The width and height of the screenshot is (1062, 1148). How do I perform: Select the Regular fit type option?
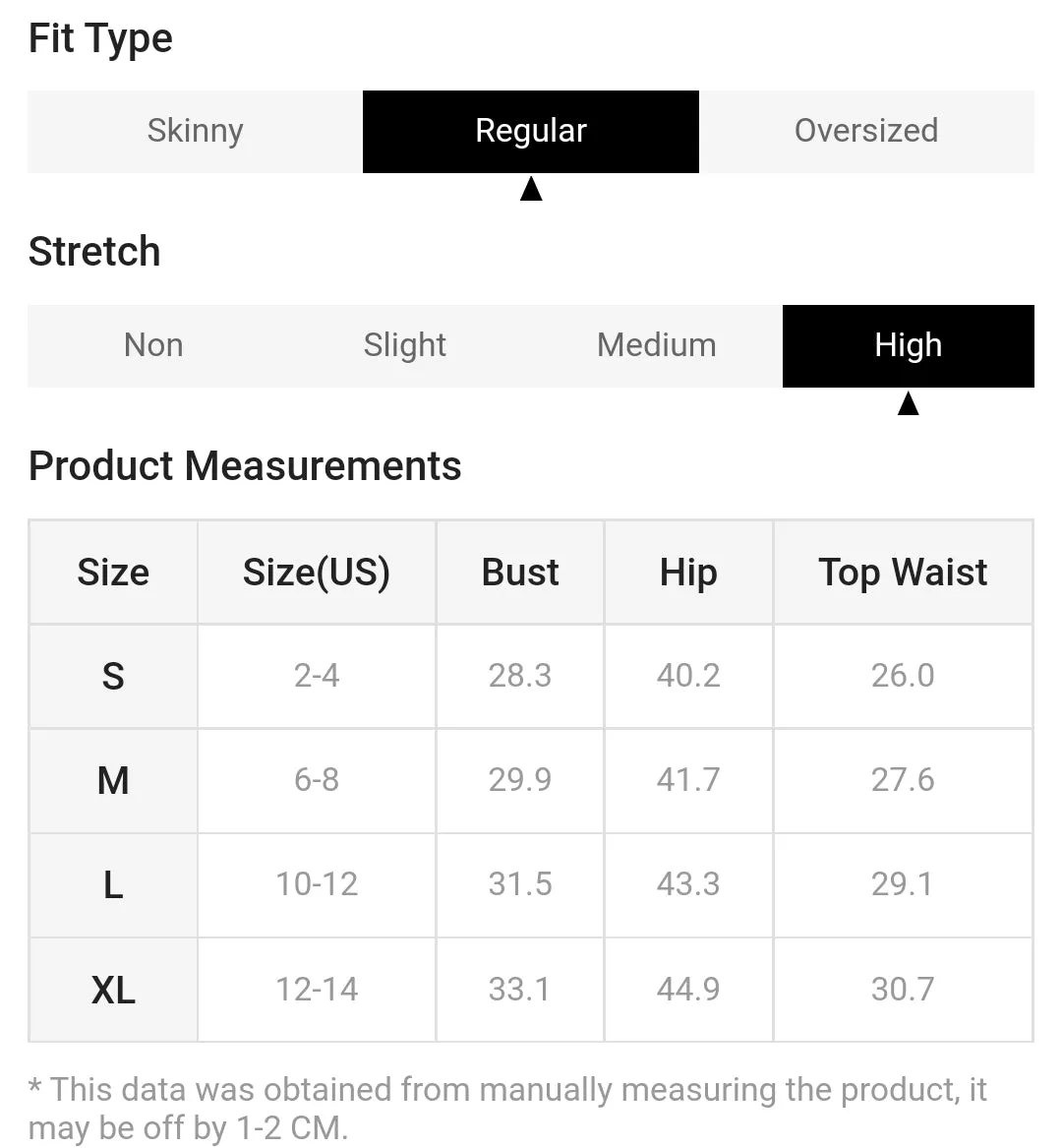[x=531, y=132]
